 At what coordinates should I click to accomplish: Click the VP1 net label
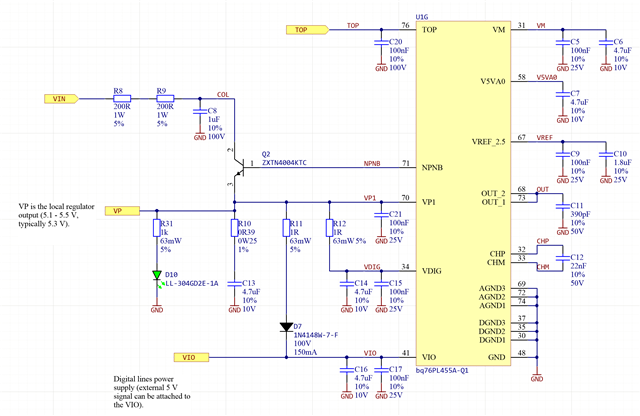[x=370, y=198]
